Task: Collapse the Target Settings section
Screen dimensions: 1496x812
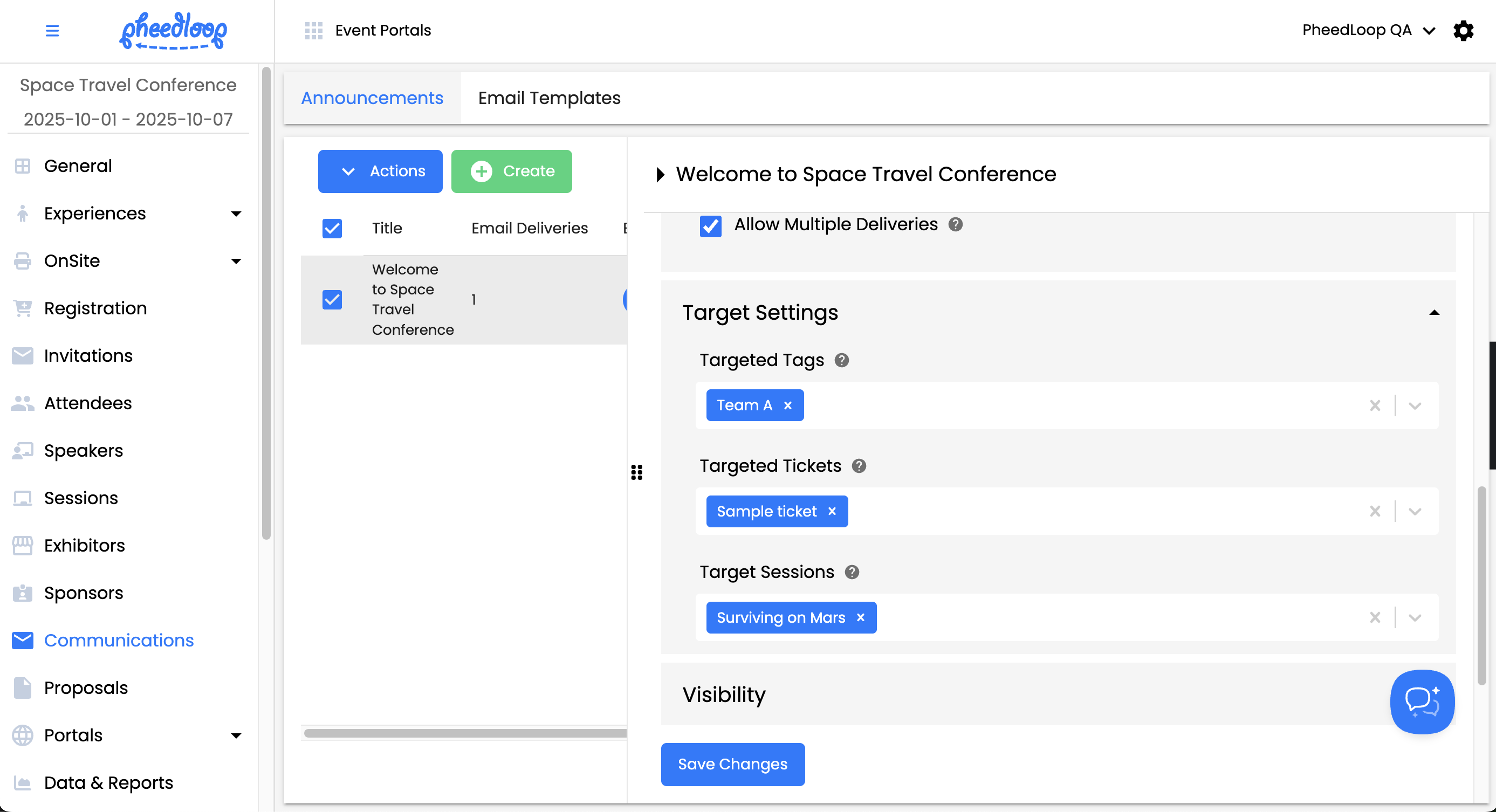Action: 1434,312
